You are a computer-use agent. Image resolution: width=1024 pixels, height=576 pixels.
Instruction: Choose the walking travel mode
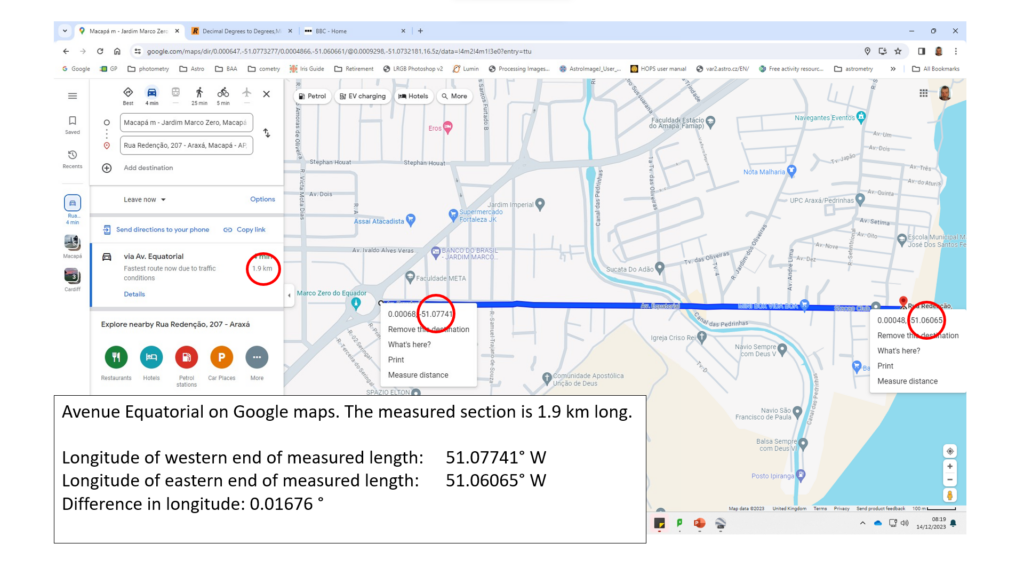pyautogui.click(x=199, y=93)
